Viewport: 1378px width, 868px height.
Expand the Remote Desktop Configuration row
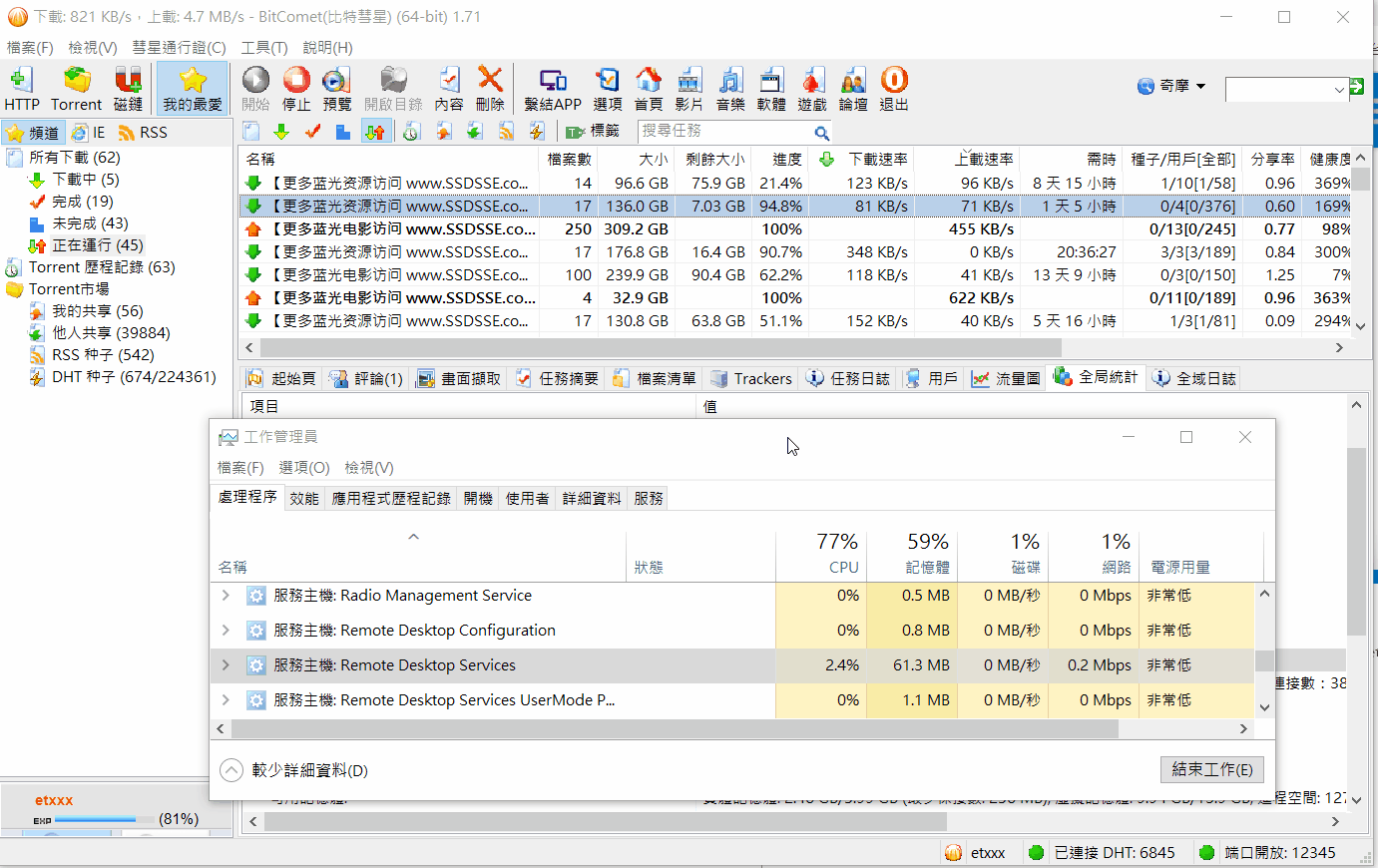pos(226,631)
